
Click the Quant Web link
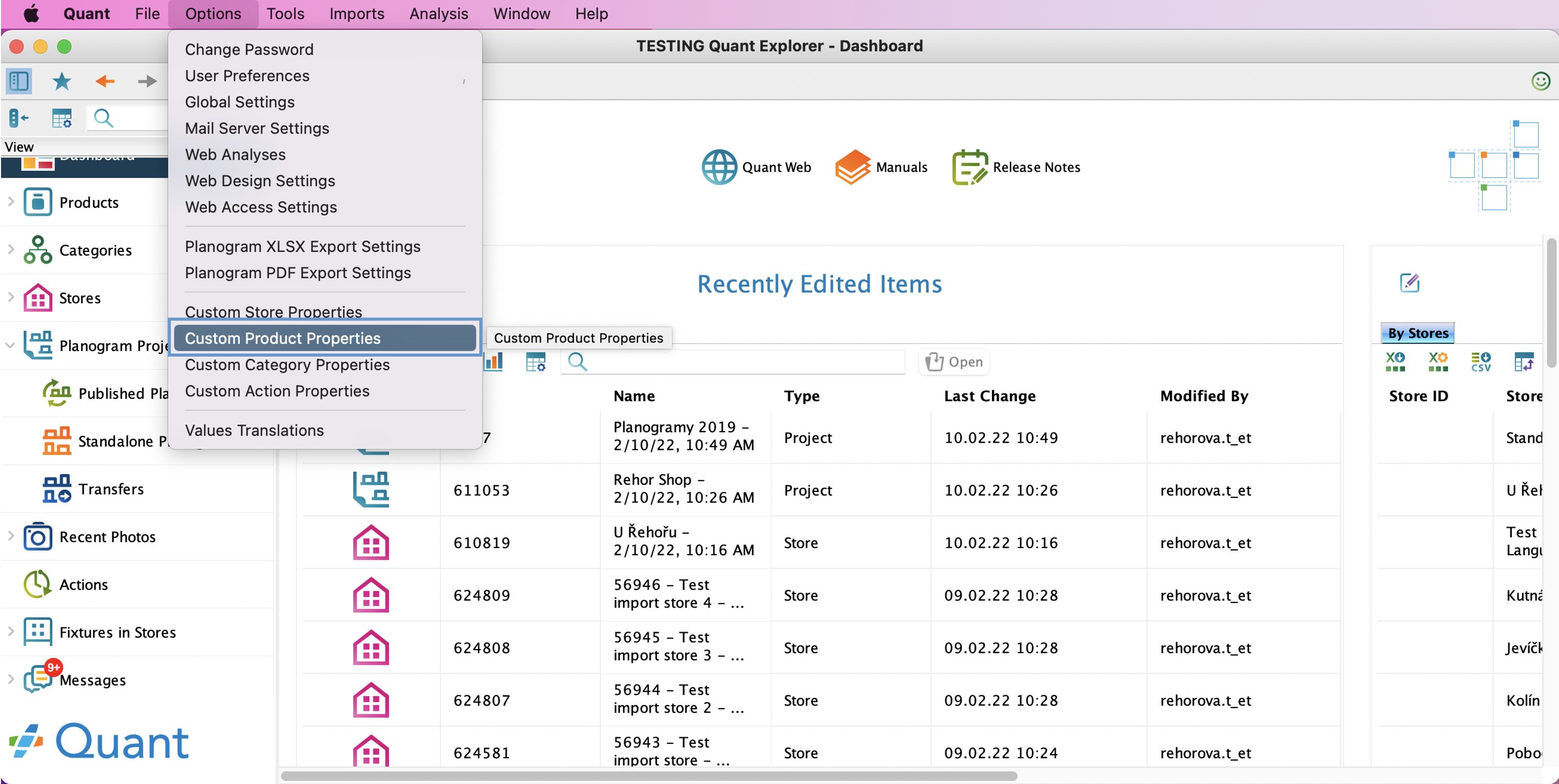pos(776,167)
